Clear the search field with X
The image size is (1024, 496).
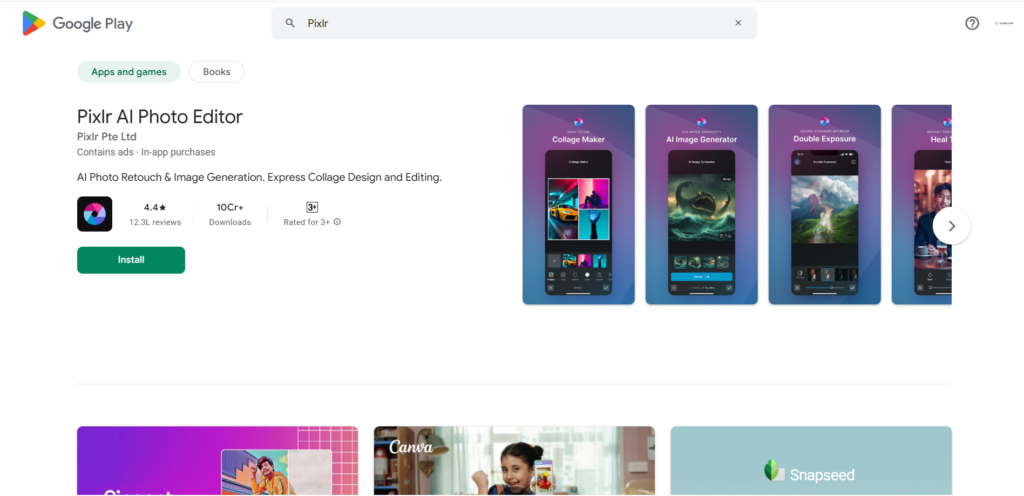(738, 23)
